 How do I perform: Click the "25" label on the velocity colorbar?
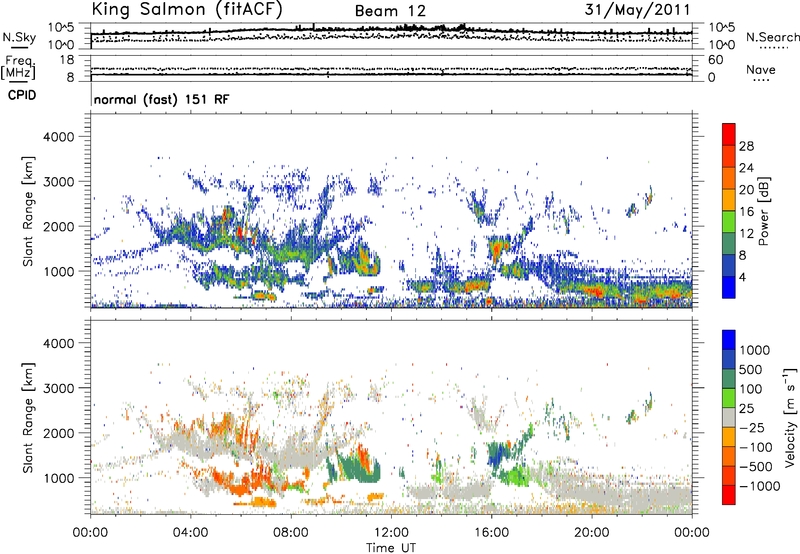click(x=747, y=409)
